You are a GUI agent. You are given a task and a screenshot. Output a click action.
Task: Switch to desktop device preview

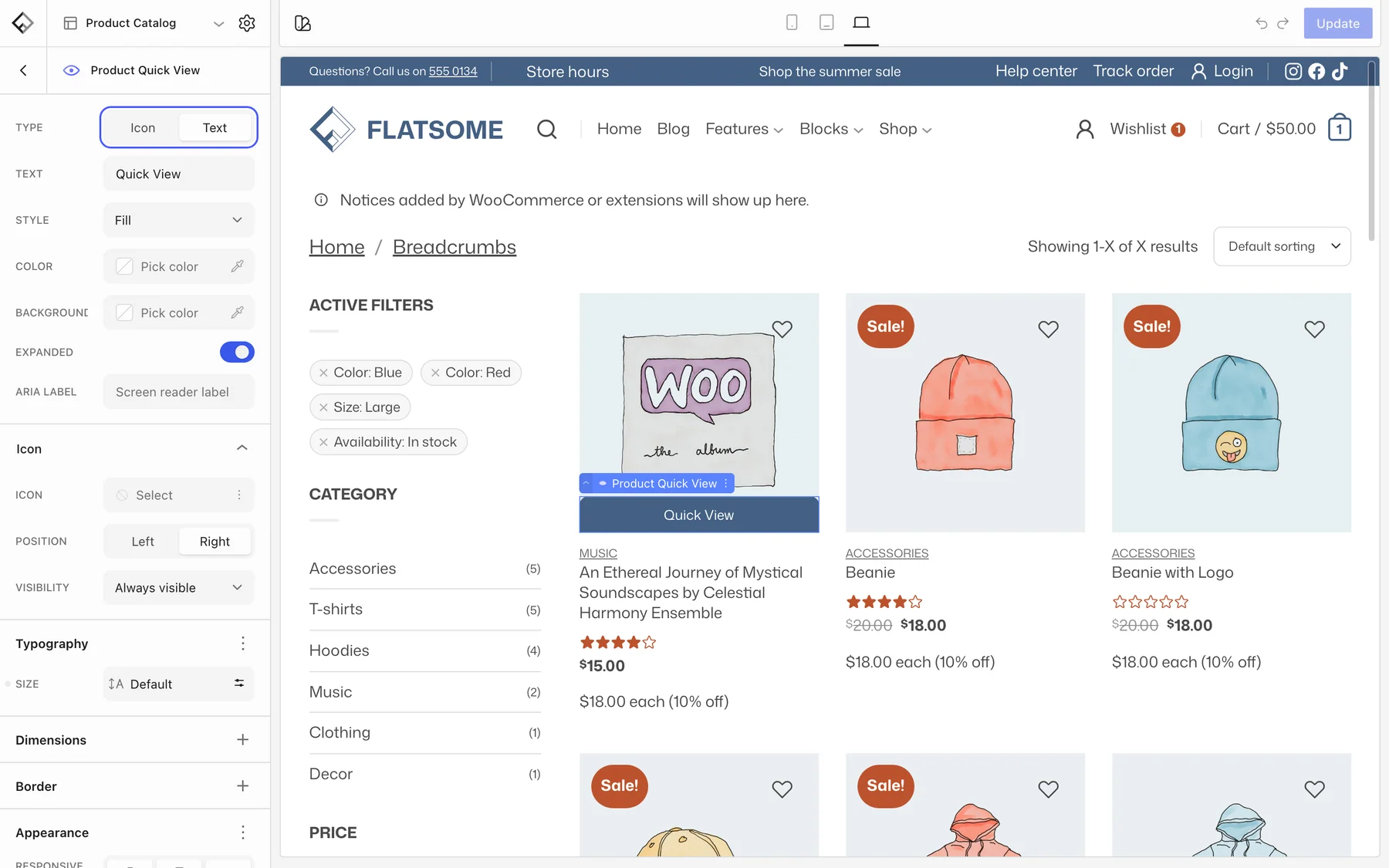[861, 22]
